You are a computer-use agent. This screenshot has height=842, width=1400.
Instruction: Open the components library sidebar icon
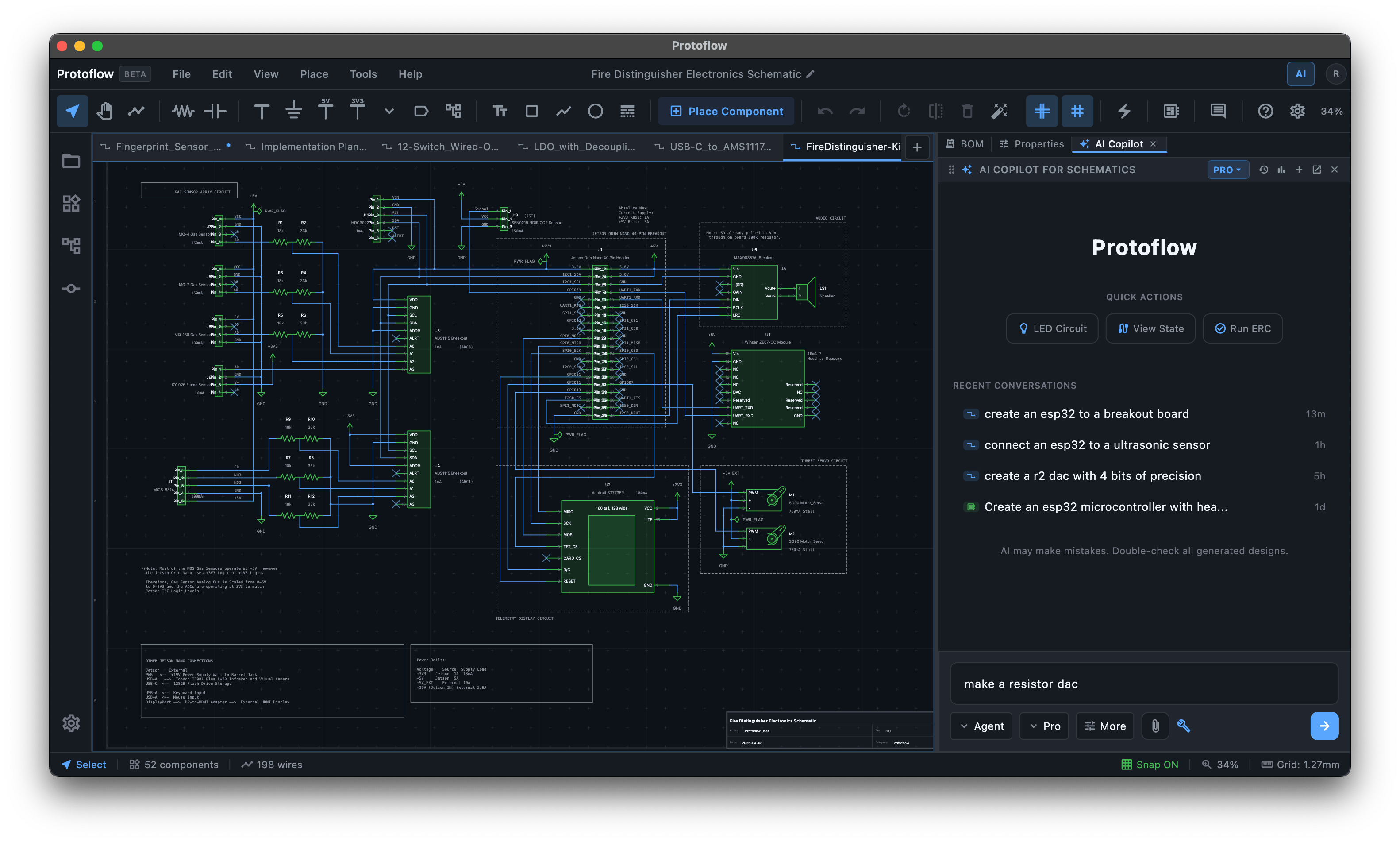tap(71, 204)
